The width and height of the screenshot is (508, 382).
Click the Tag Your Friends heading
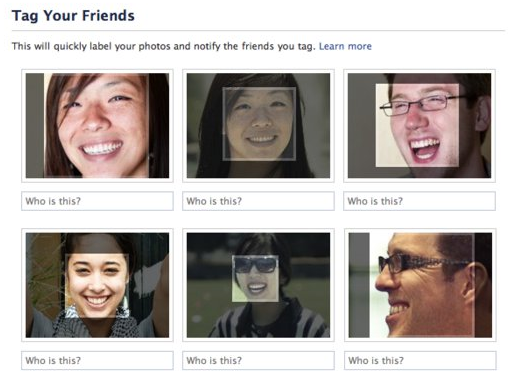pyautogui.click(x=73, y=16)
